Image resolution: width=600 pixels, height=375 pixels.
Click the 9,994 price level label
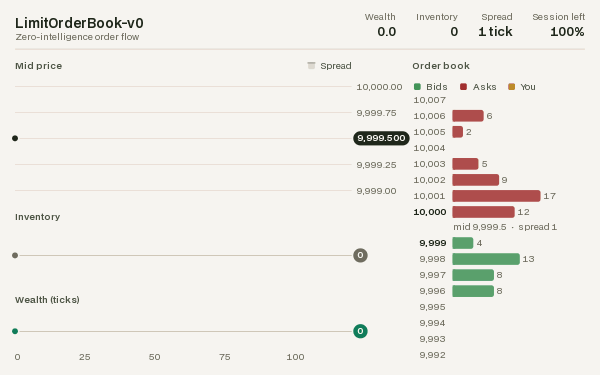point(432,323)
